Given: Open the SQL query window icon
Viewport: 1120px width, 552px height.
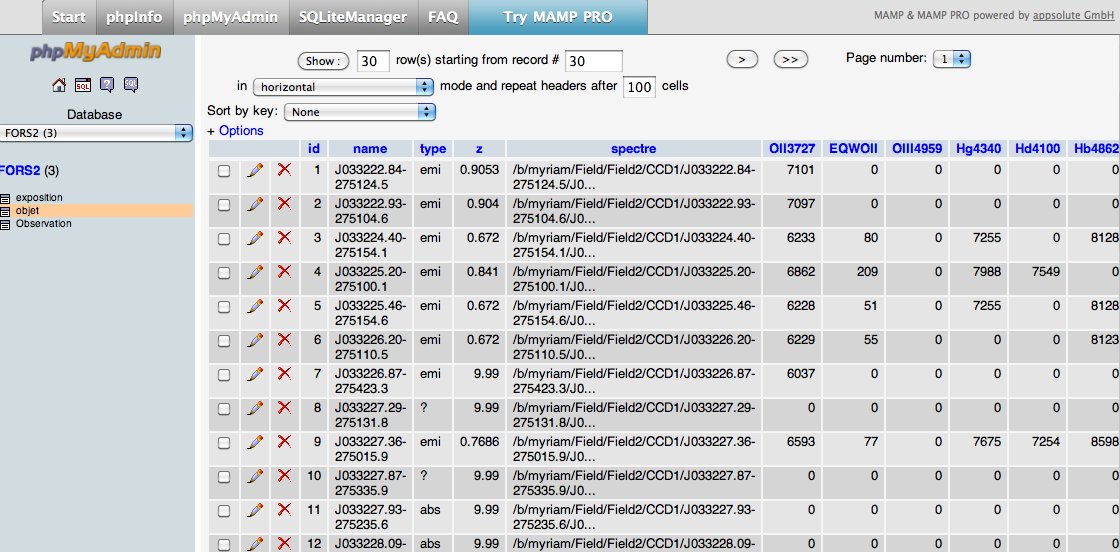Looking at the screenshot, I should (82, 85).
